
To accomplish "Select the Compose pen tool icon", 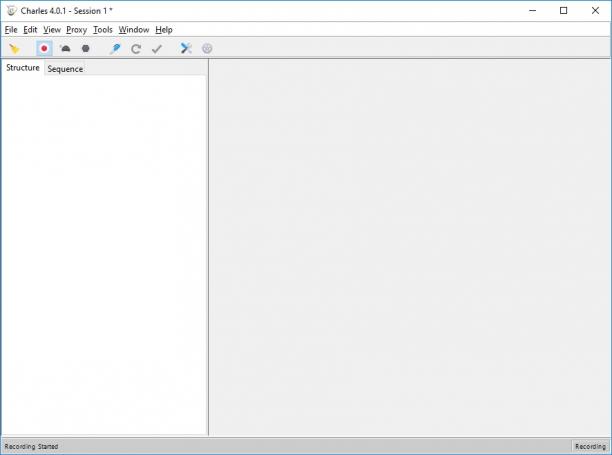I will [115, 49].
